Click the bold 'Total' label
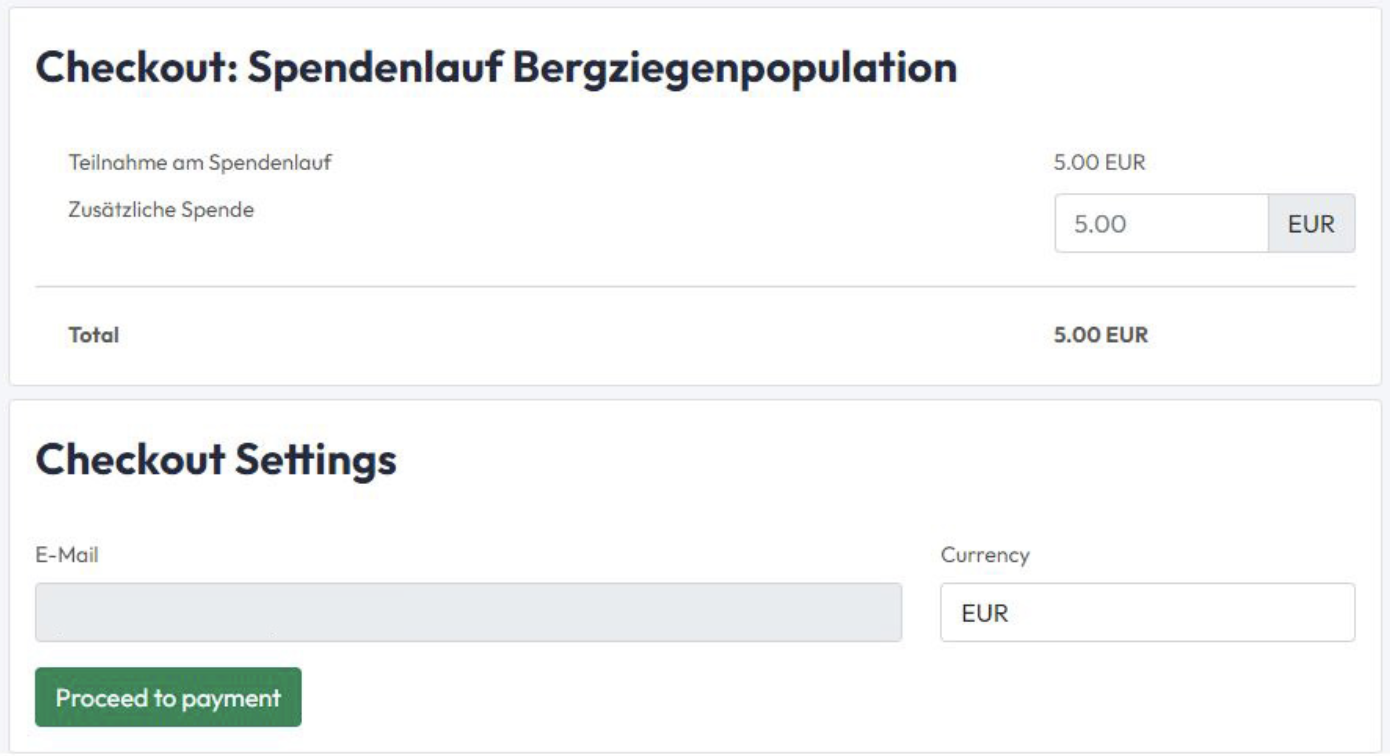The width and height of the screenshot is (1390, 756). 93,335
